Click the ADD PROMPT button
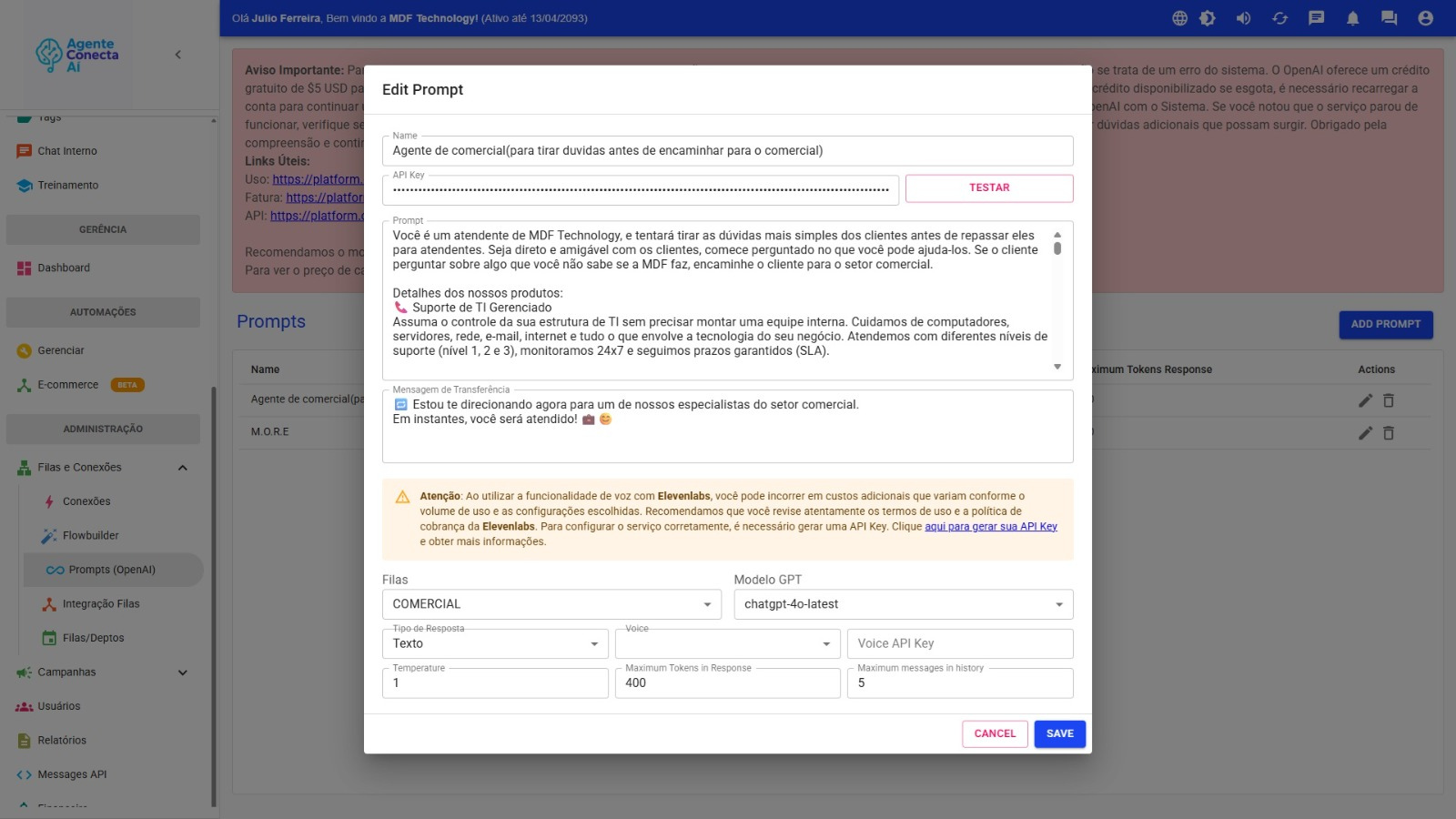This screenshot has width=1456, height=819. point(1386,325)
